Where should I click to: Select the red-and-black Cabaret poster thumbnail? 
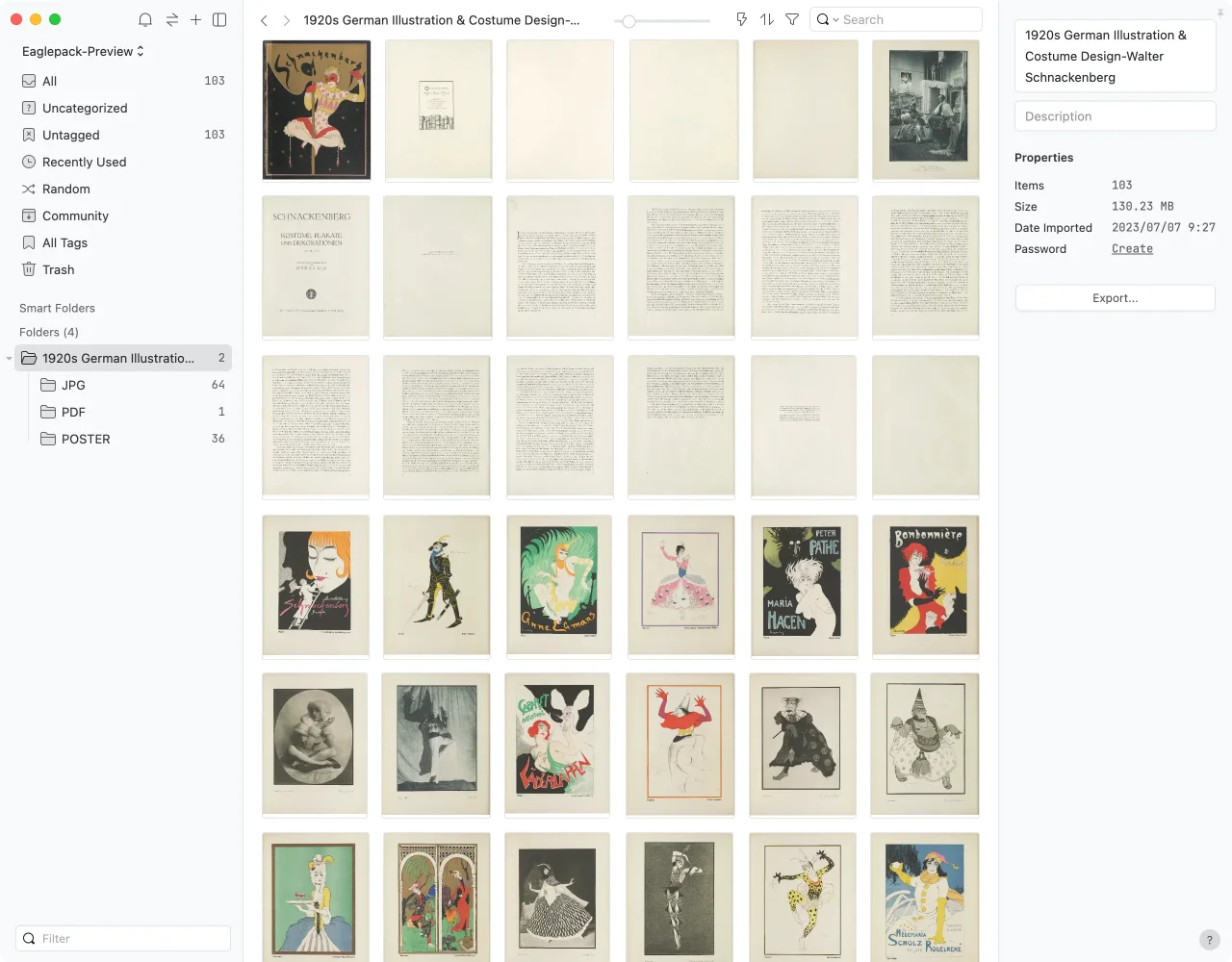click(x=557, y=745)
